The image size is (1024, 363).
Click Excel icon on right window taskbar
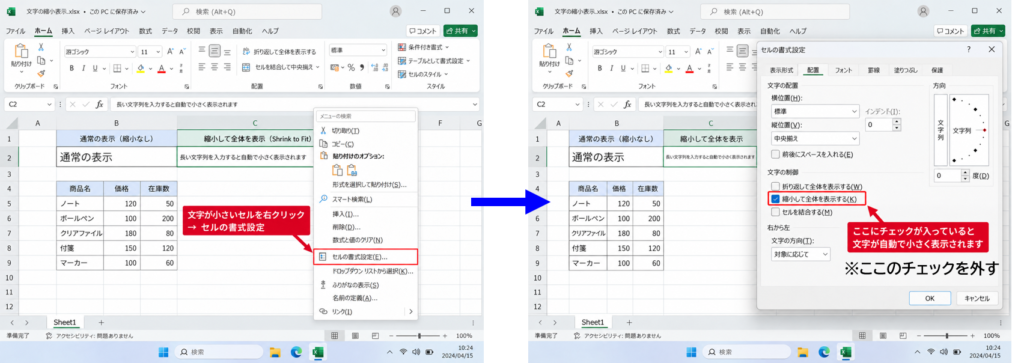click(x=846, y=352)
